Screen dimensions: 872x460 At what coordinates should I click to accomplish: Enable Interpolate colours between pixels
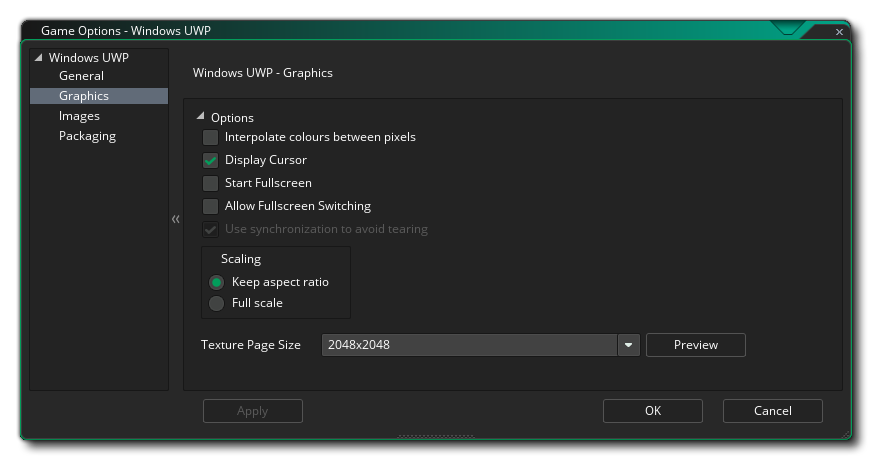click(x=210, y=137)
